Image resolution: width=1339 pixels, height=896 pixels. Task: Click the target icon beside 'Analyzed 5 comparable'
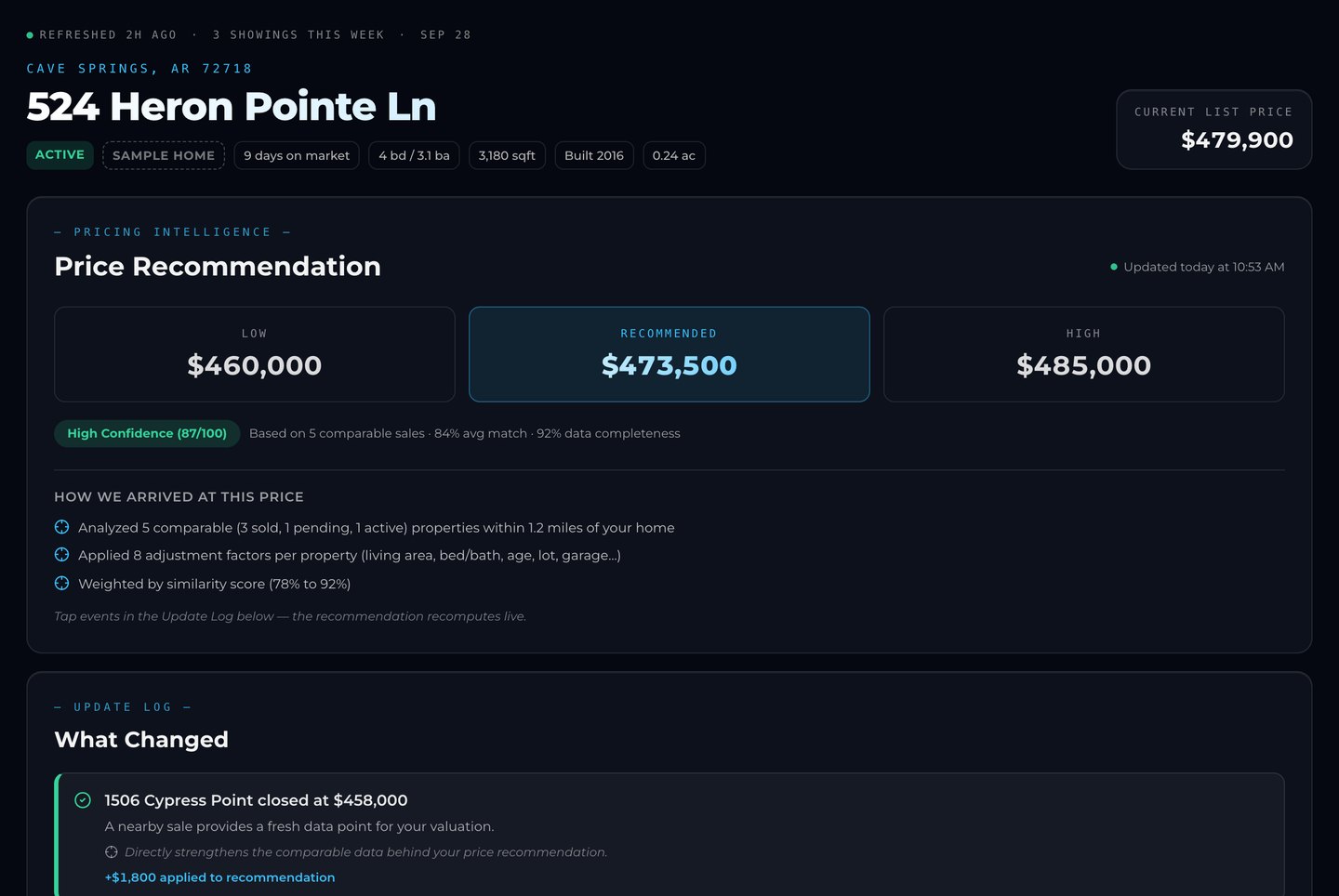point(62,527)
